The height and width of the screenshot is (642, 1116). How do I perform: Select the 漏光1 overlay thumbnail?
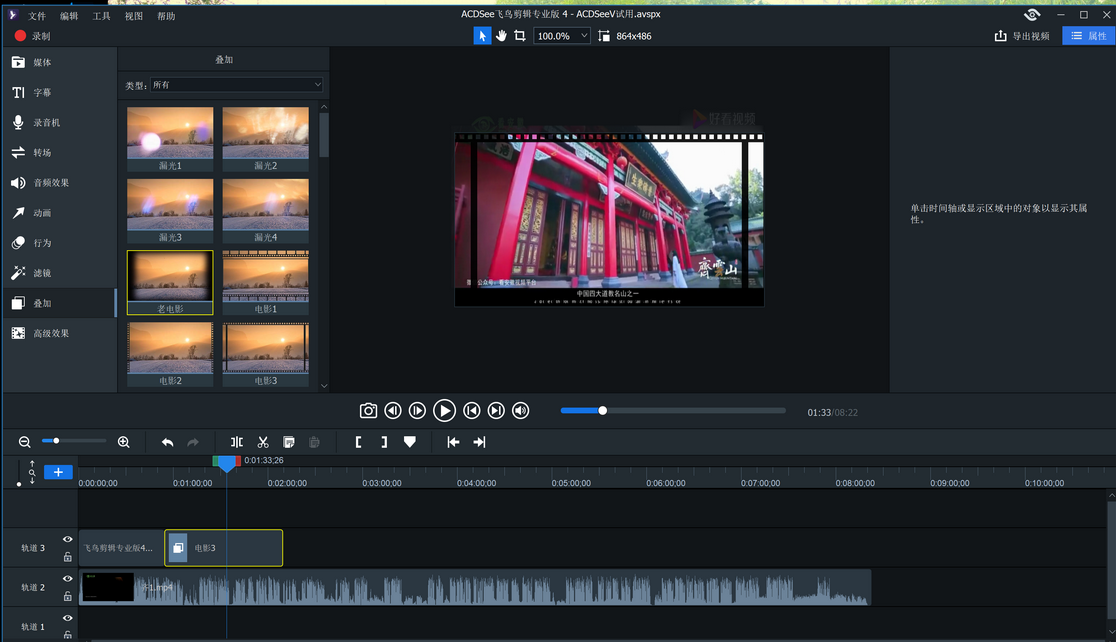[170, 139]
